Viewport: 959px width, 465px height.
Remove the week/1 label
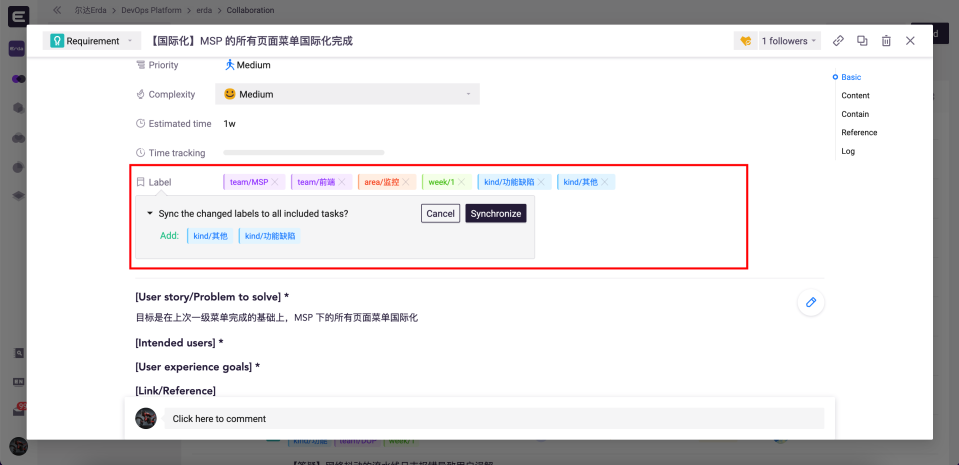(x=461, y=182)
